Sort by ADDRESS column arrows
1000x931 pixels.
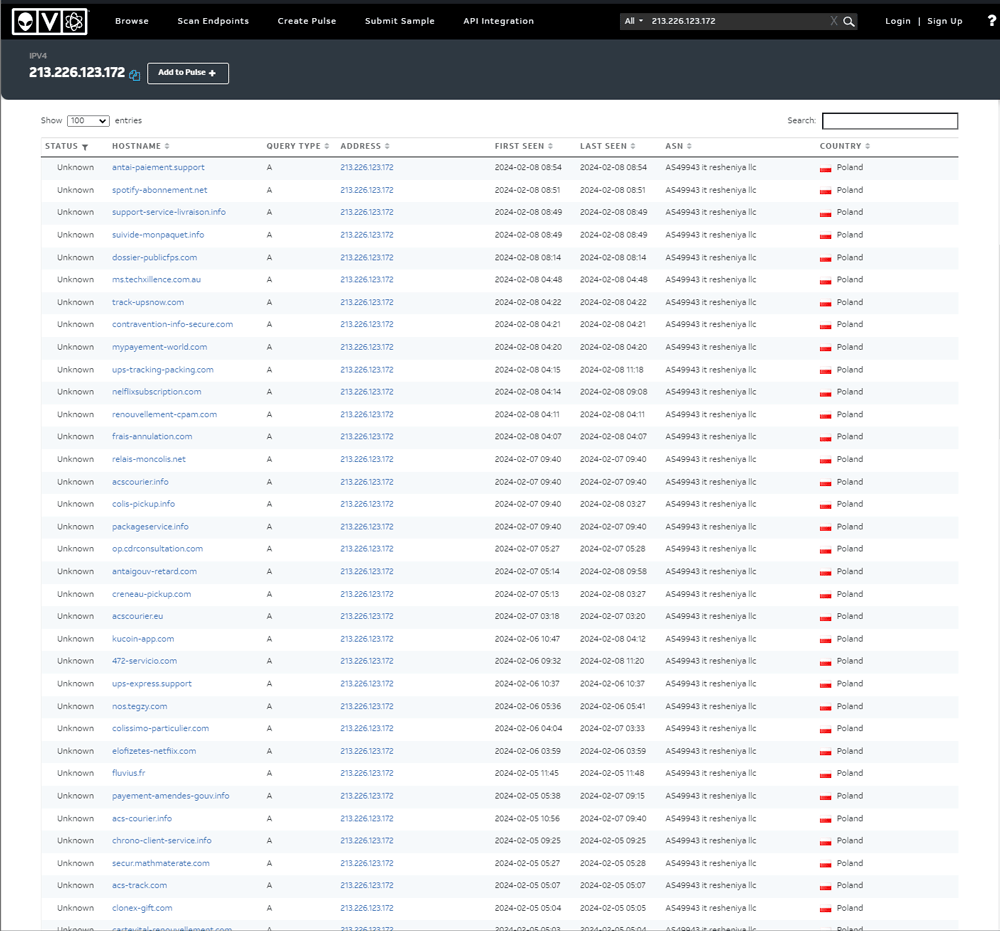click(x=387, y=146)
